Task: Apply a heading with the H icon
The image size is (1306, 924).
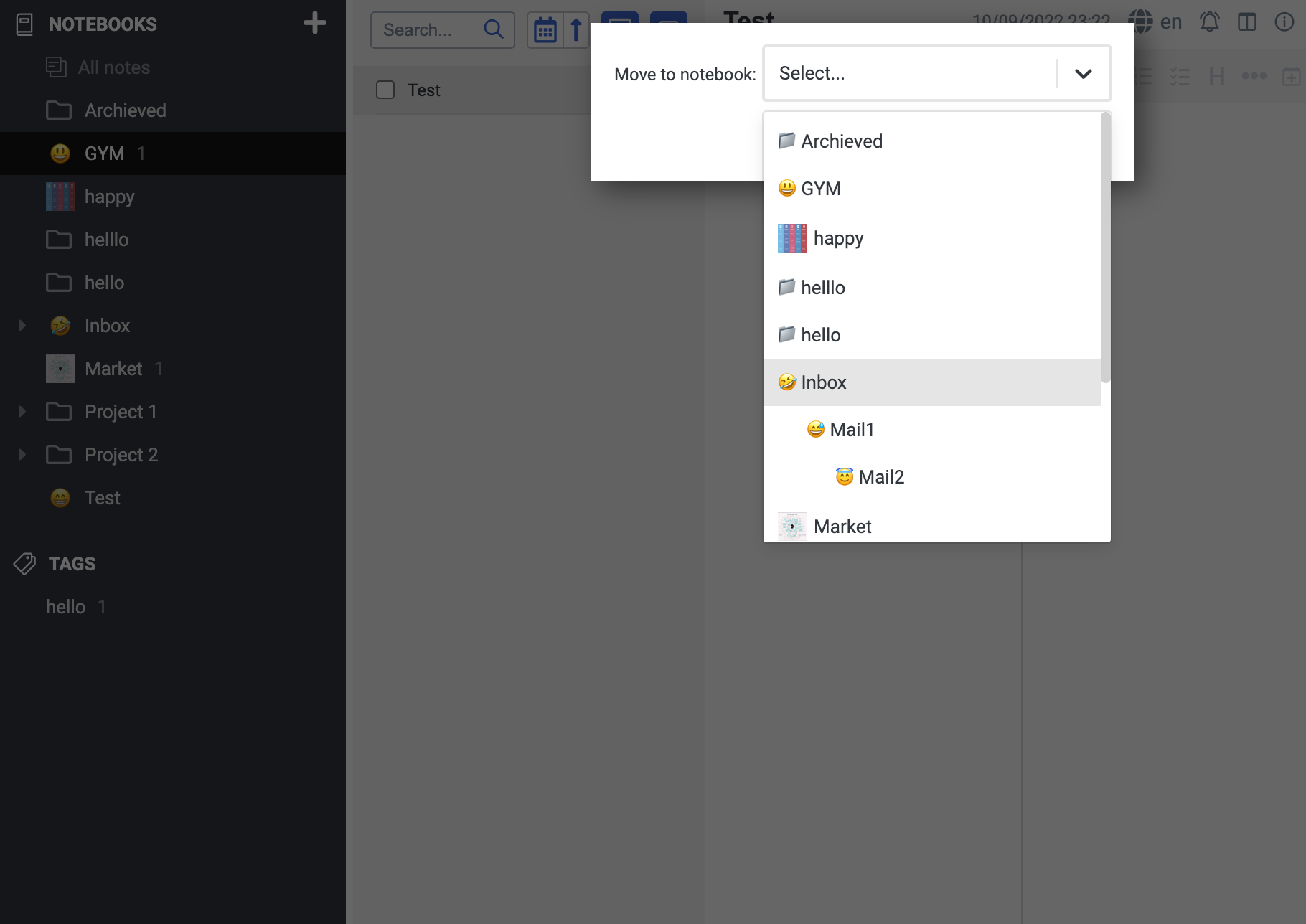Action: [1216, 76]
